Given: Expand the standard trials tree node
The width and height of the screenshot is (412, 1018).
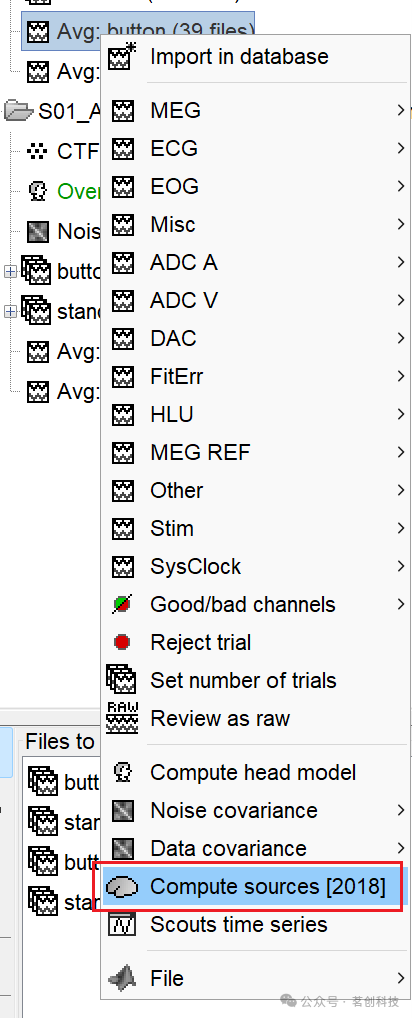Looking at the screenshot, I should (10, 312).
